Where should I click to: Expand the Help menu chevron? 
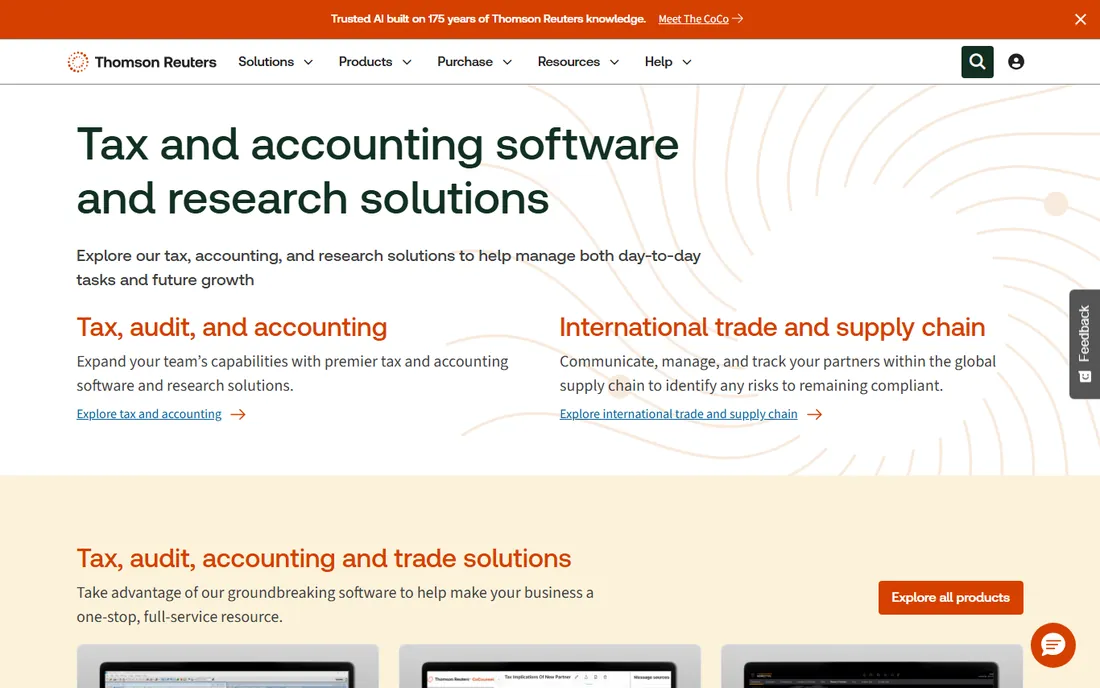[687, 62]
